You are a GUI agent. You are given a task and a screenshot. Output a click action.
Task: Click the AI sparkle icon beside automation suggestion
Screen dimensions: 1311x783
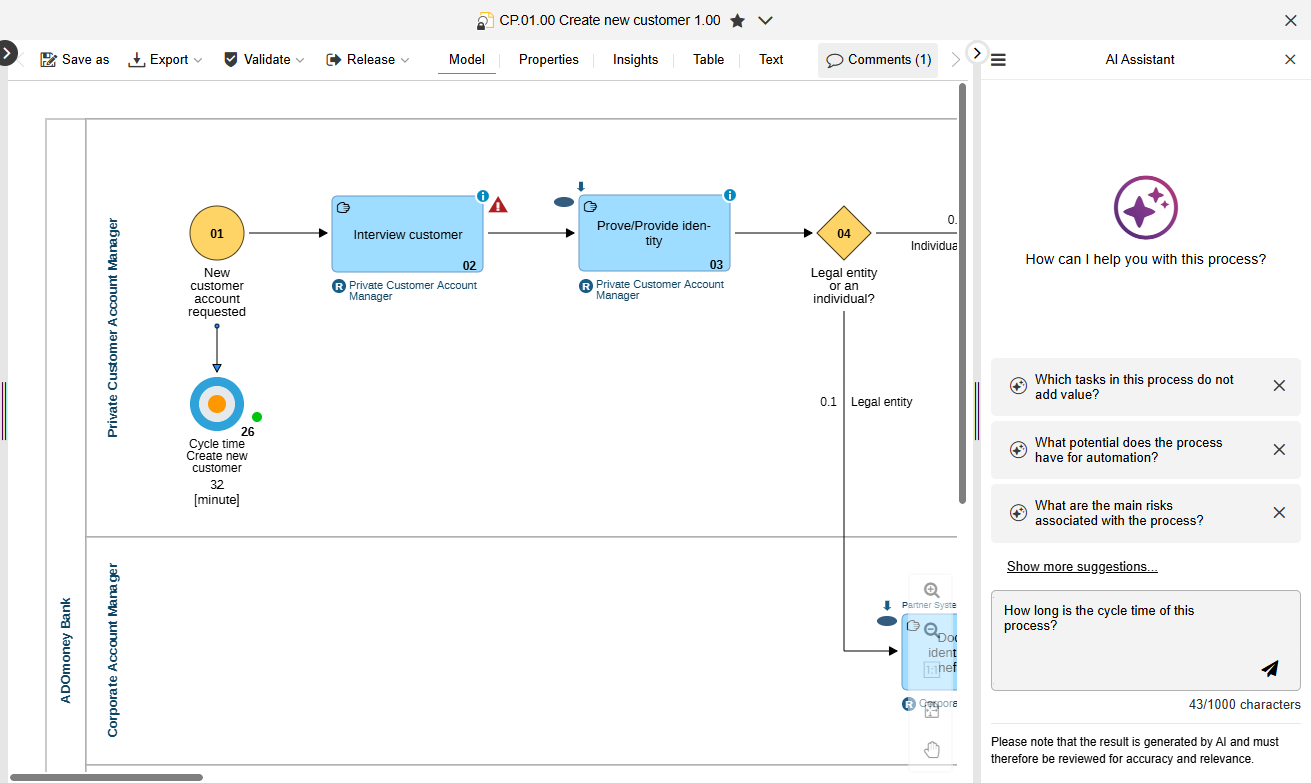(1018, 450)
